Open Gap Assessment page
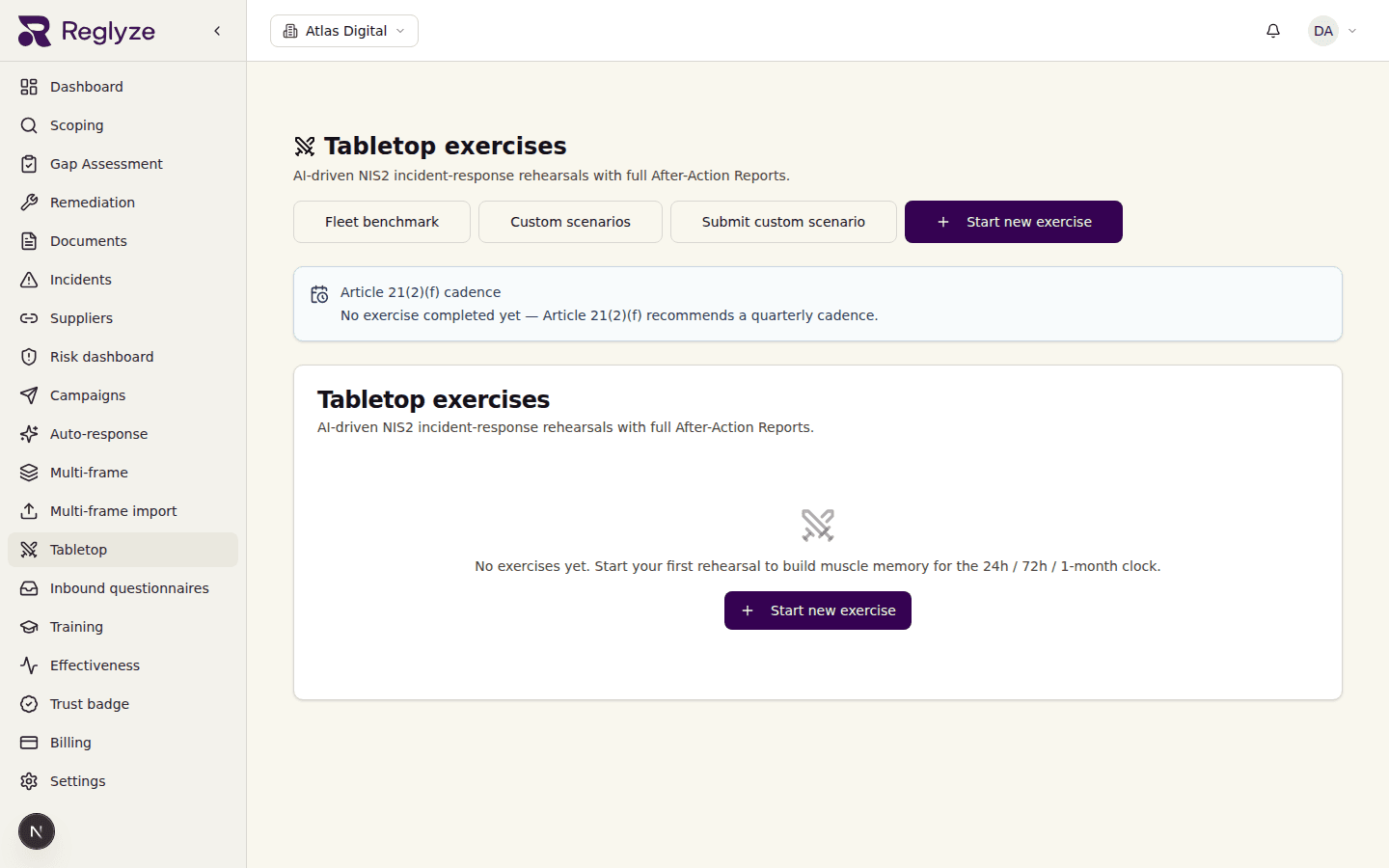The height and width of the screenshot is (868, 1389). point(123,164)
